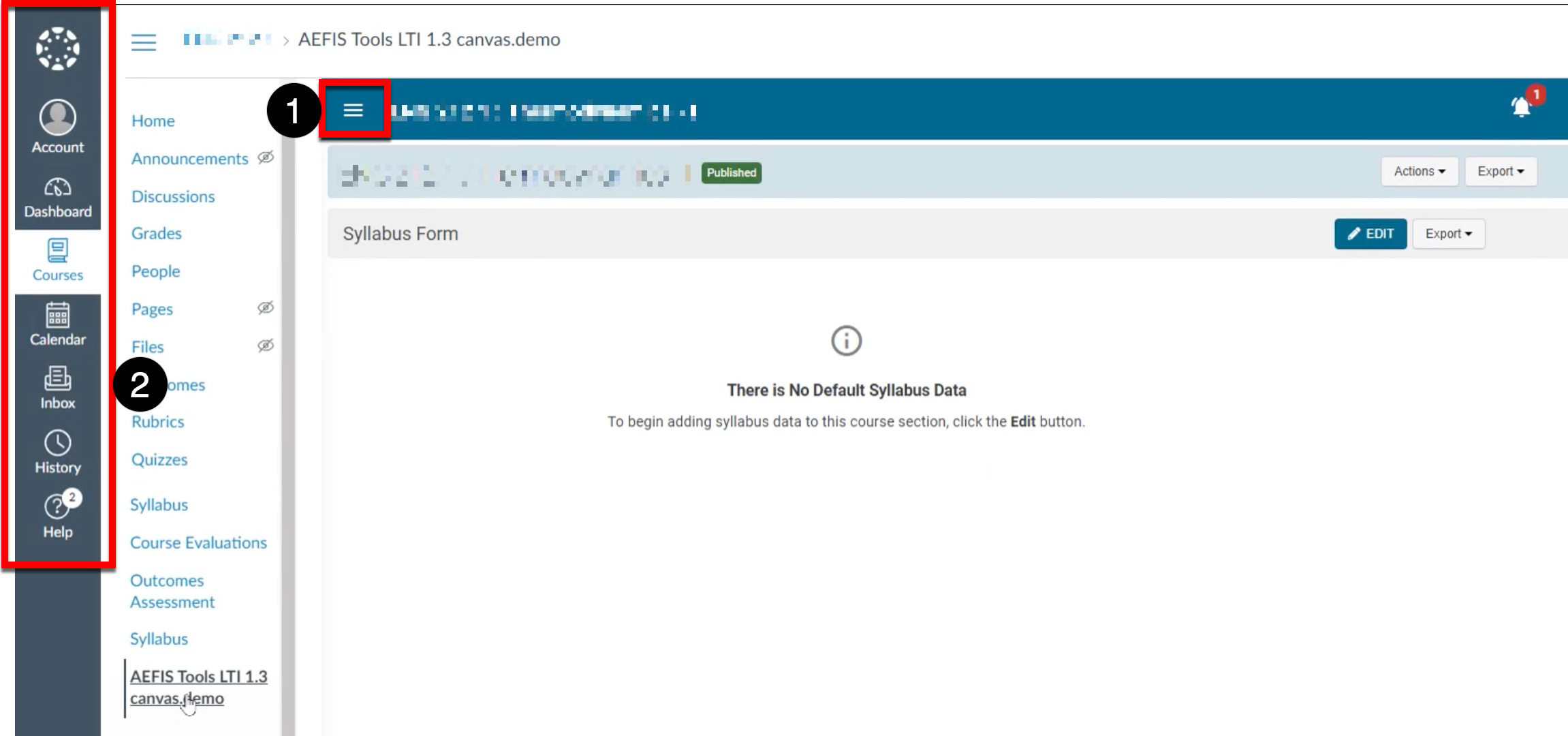The image size is (1568, 736).
Task: Click the Canvas logo icon
Action: point(57,48)
